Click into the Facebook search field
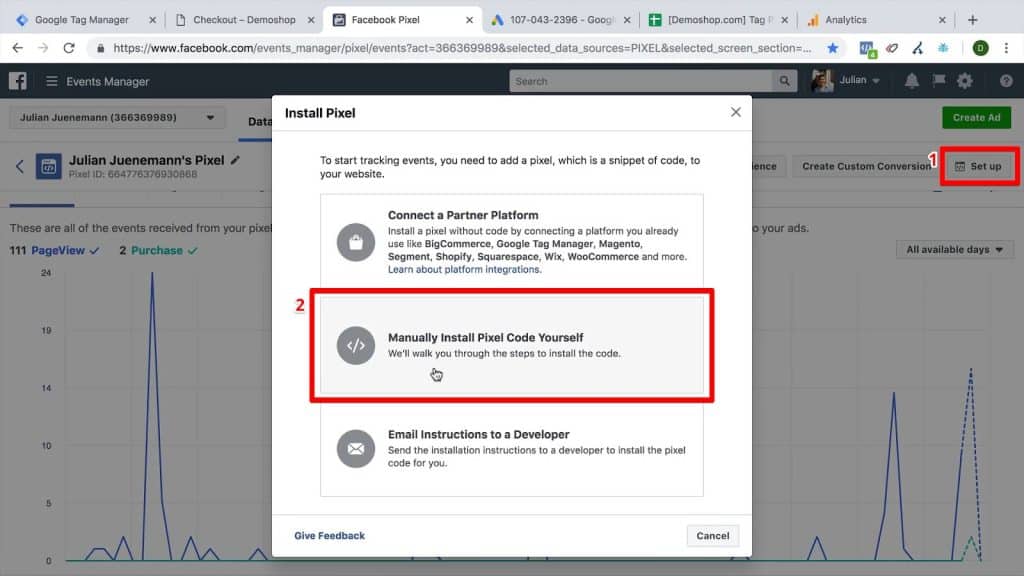Viewport: 1024px width, 576px height. (640, 81)
